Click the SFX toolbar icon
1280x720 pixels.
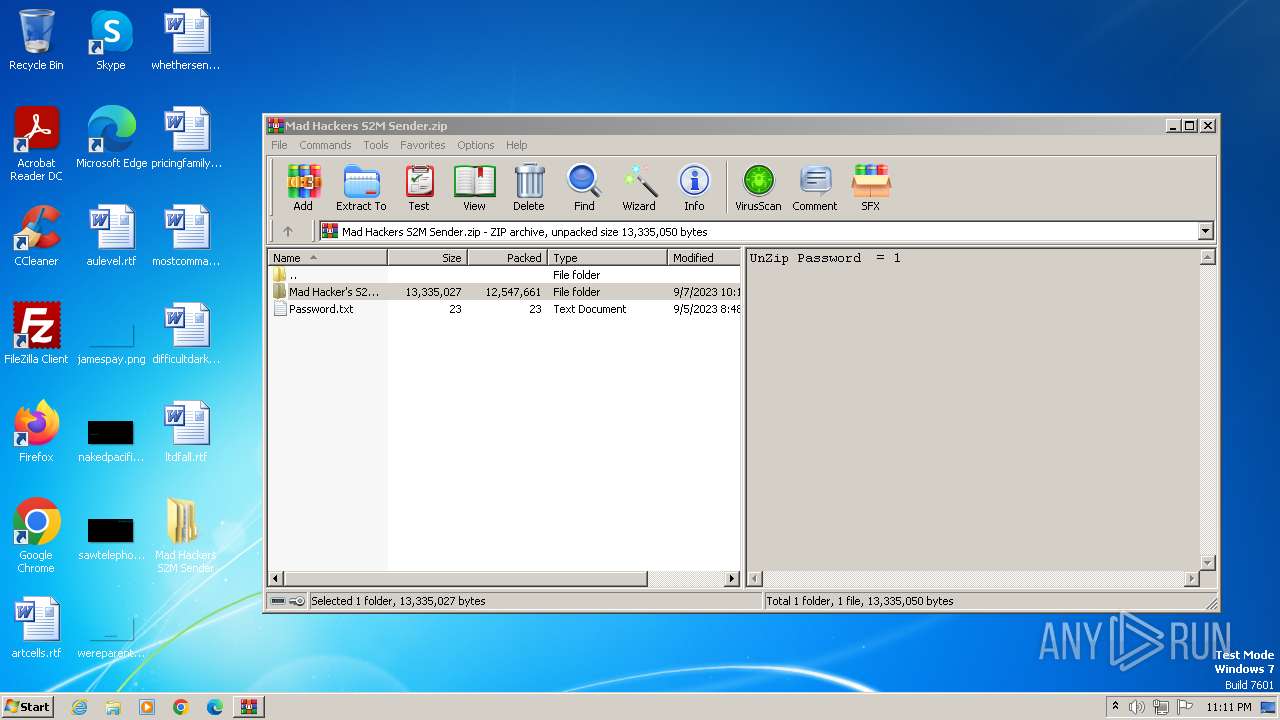[871, 188]
